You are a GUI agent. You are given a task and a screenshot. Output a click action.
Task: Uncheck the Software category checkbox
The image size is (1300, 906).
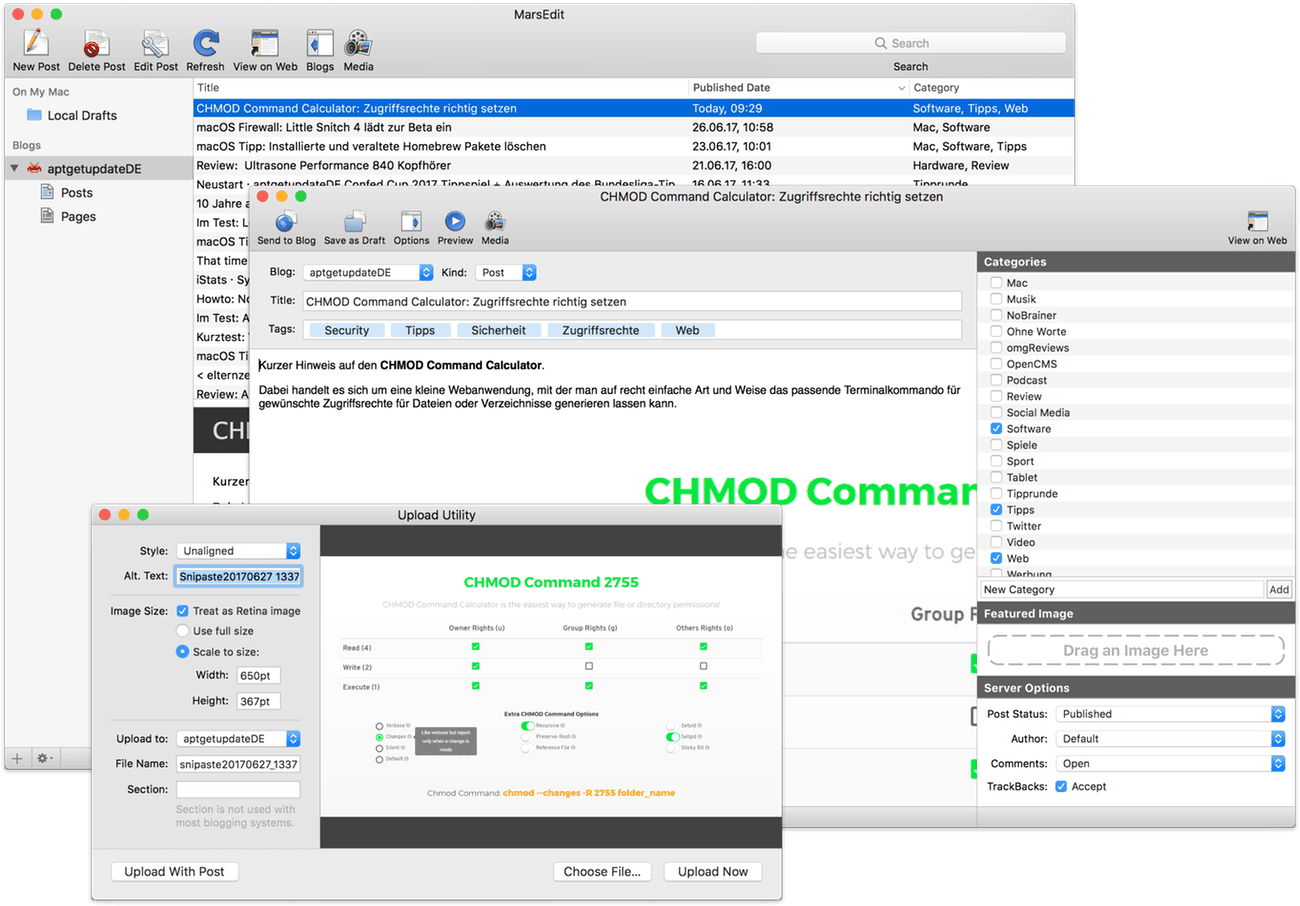996,428
